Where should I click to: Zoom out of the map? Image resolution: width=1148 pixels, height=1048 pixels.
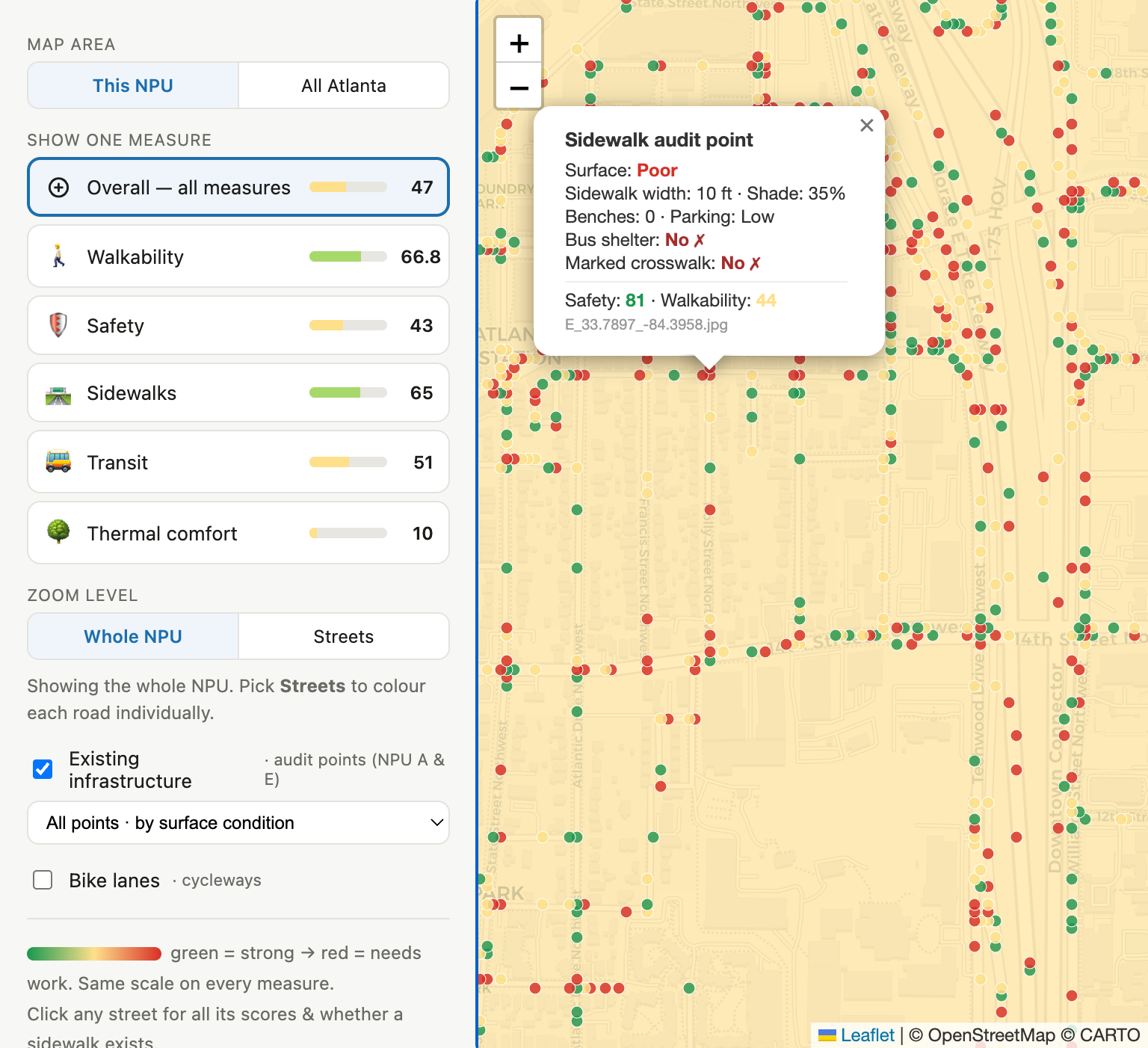tap(519, 87)
